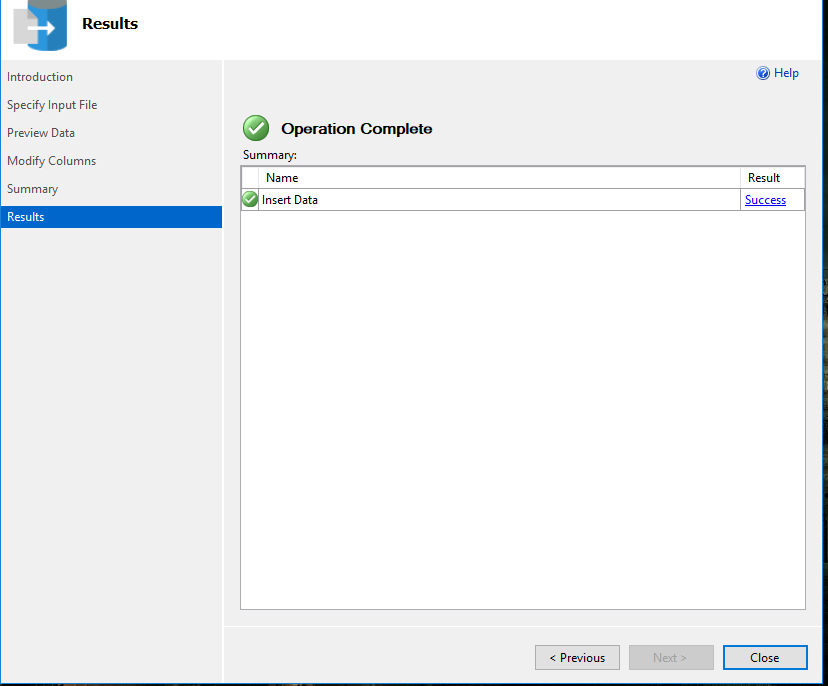Screen dimensions: 828x686
Task: Click the Success result link
Action: [765, 200]
